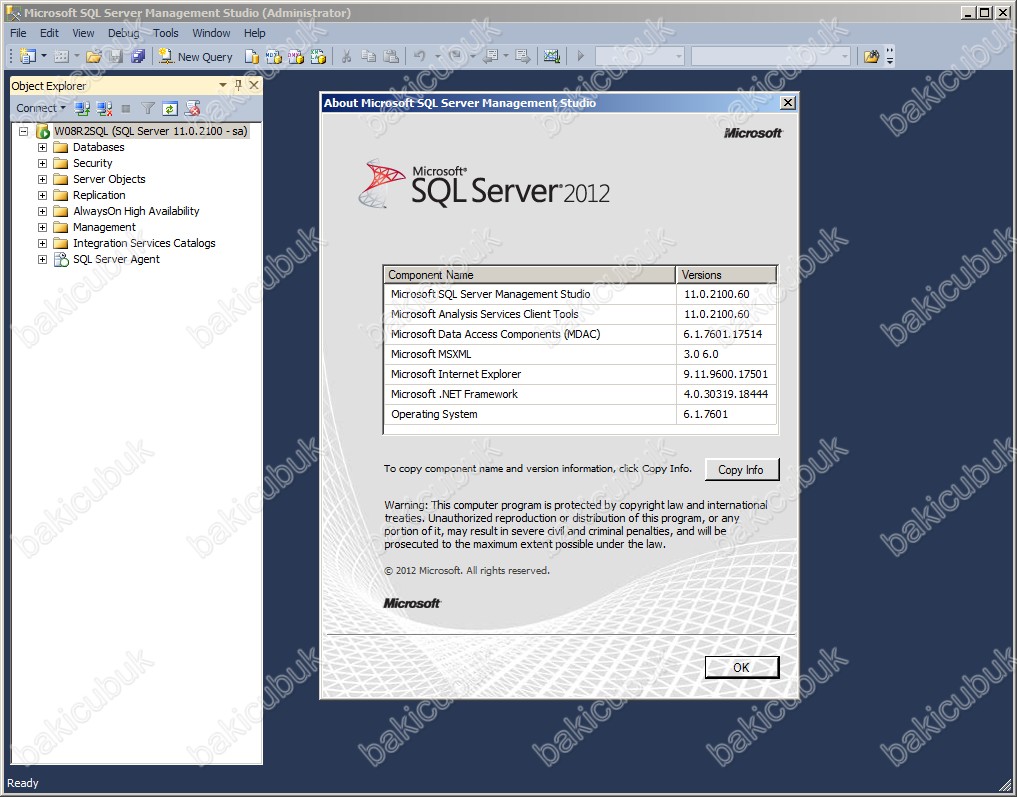1017x797 pixels.
Task: Click the Refresh icon in Object Explorer
Action: 170,108
